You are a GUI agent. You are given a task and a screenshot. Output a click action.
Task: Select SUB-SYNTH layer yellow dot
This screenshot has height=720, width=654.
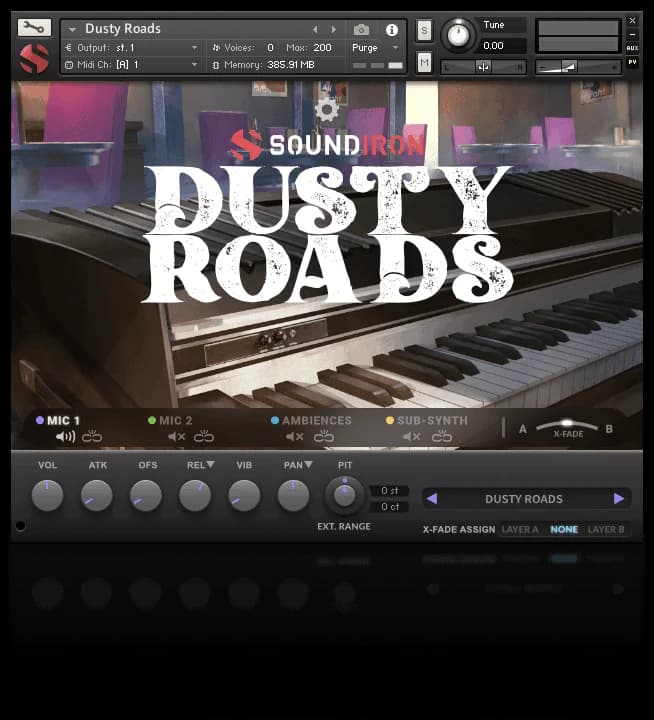point(390,420)
